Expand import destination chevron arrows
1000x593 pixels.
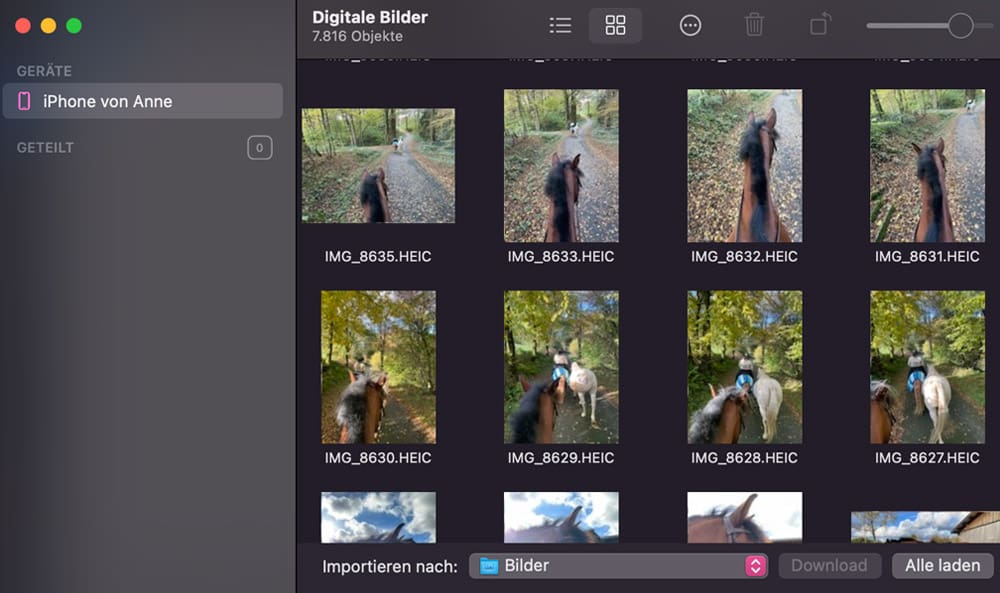(x=755, y=566)
